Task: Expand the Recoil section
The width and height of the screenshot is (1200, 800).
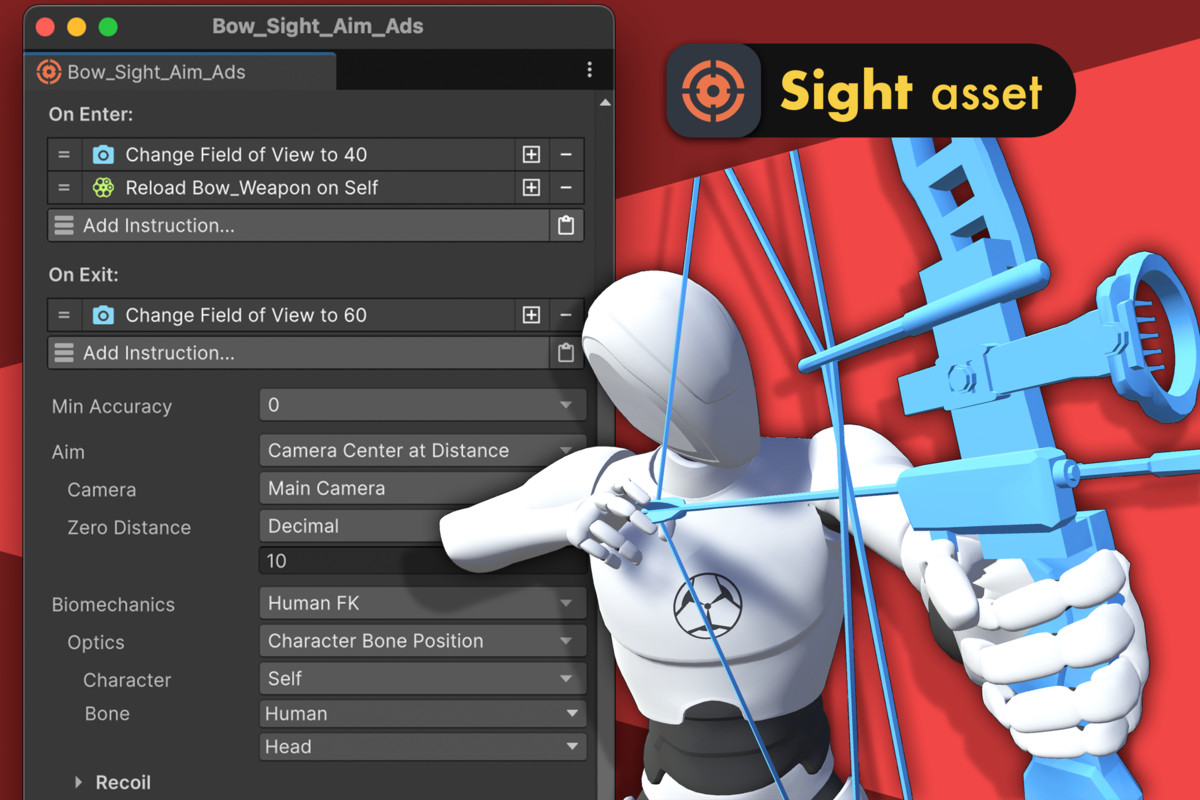Action: coord(79,782)
